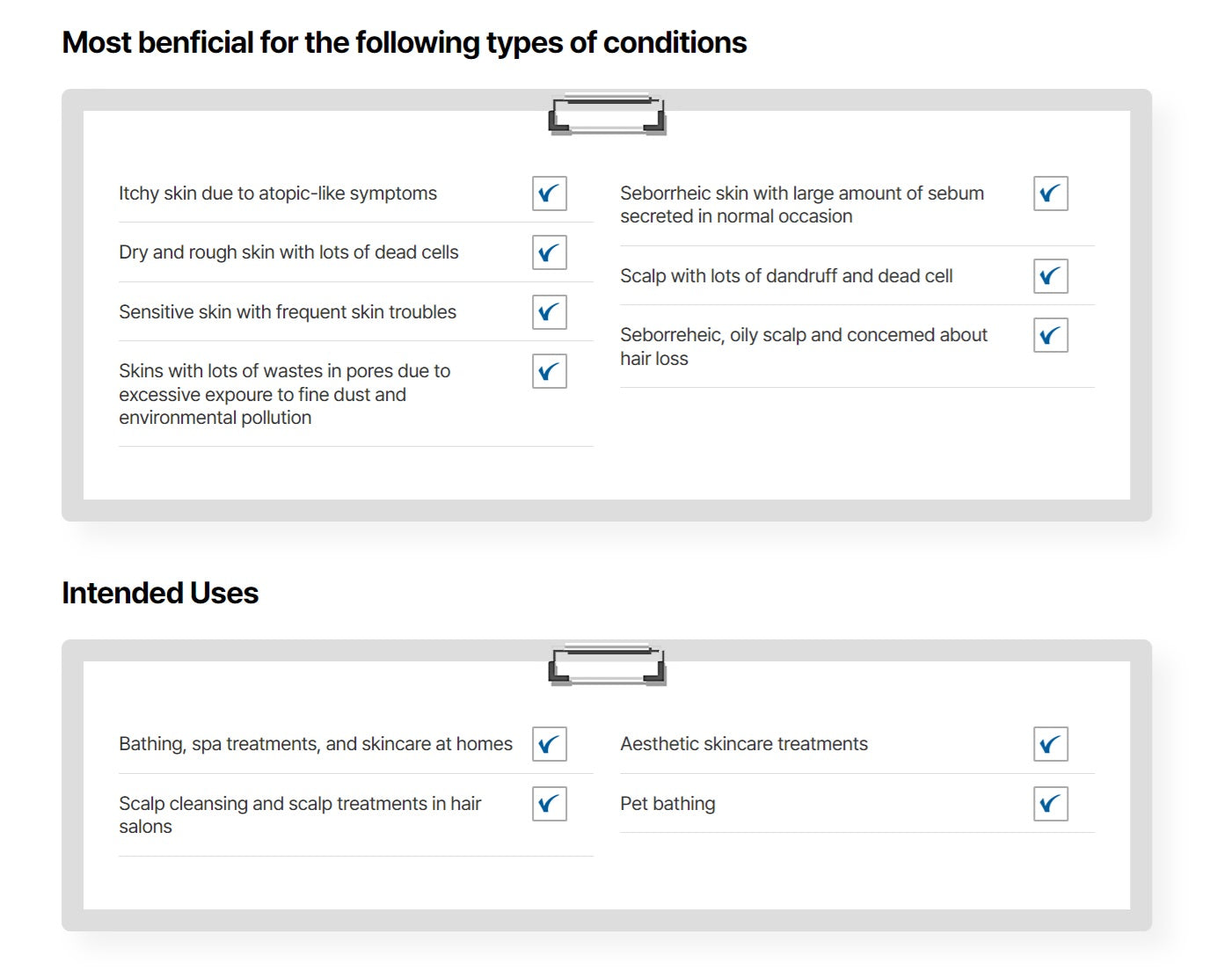
Task: Click the Intended Uses heading
Action: point(160,594)
